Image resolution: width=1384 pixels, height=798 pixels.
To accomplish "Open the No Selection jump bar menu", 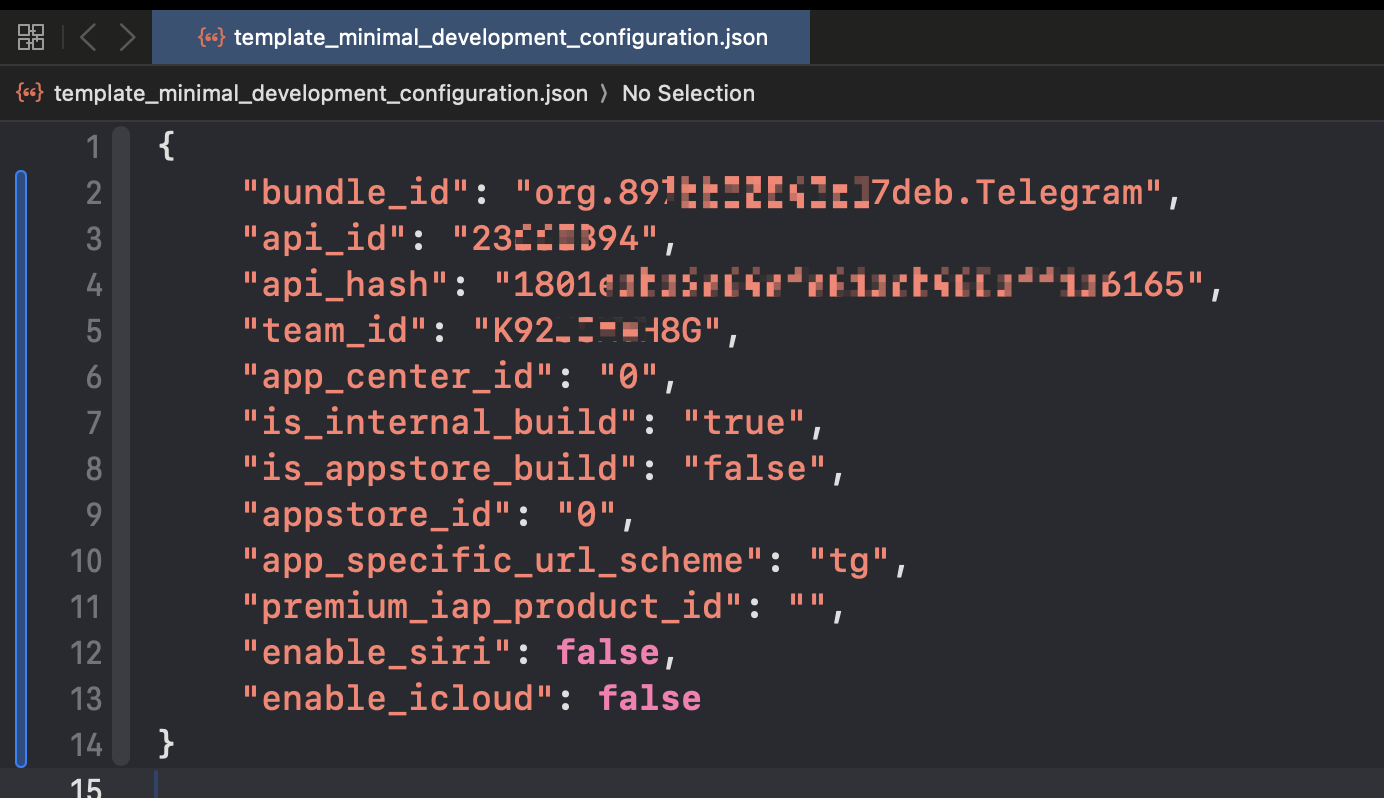I will tap(688, 94).
